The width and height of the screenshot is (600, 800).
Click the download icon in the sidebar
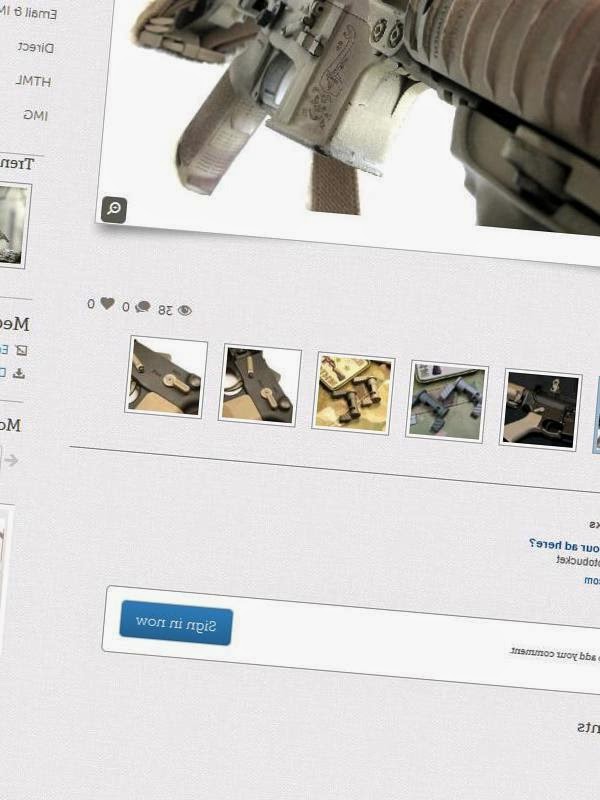click(19, 373)
